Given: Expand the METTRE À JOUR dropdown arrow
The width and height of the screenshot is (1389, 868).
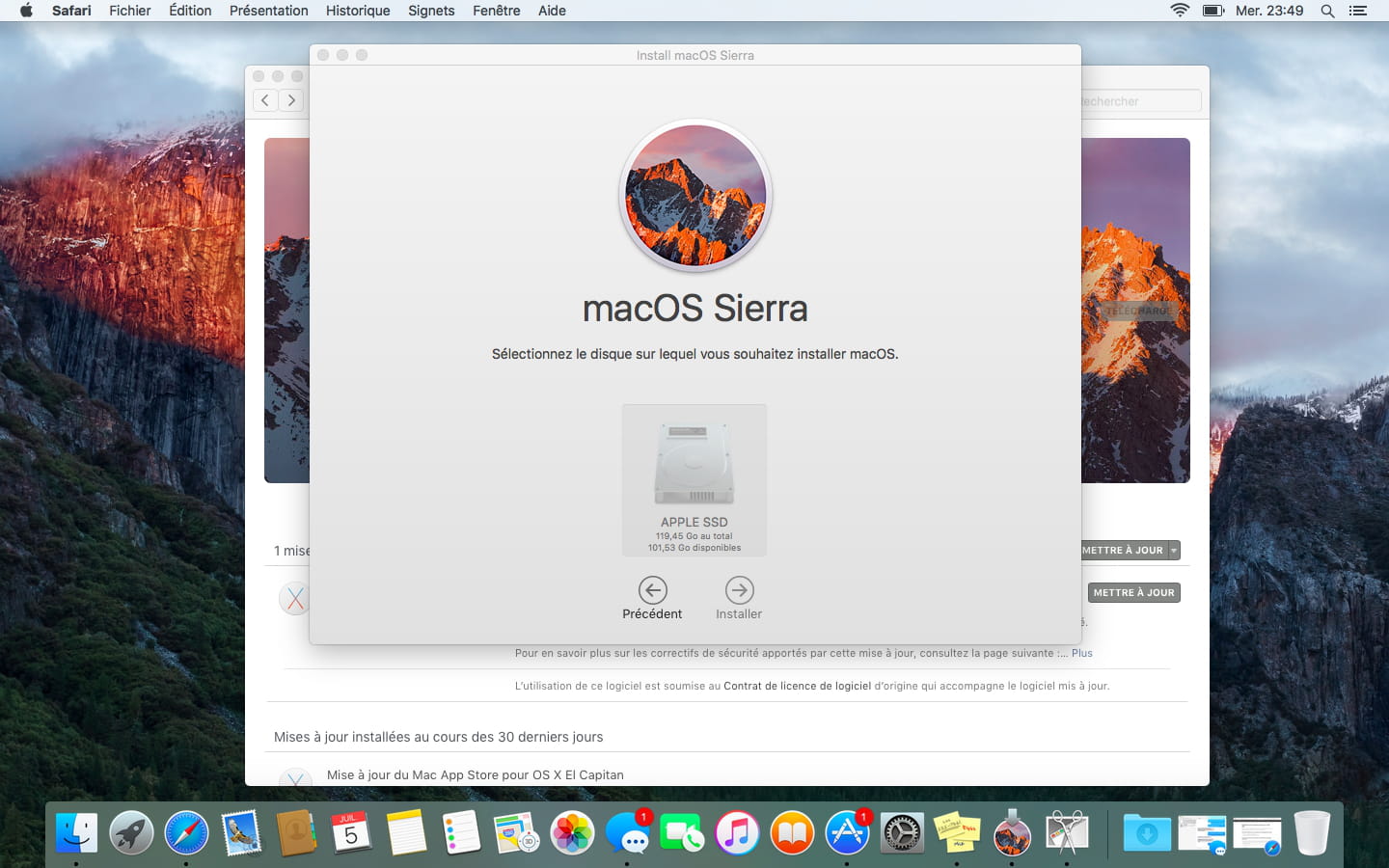Looking at the screenshot, I should (x=1174, y=550).
